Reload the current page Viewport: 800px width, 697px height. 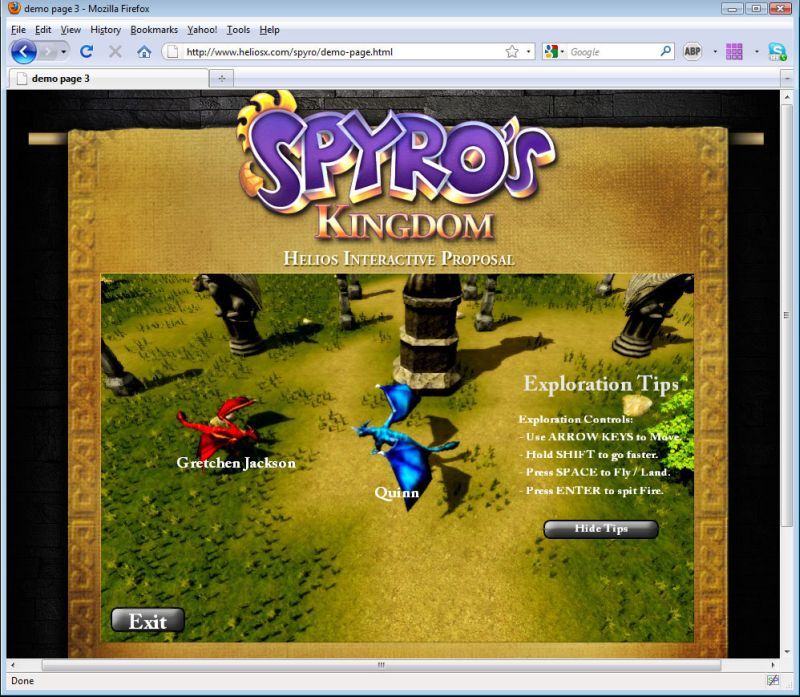tap(87, 51)
